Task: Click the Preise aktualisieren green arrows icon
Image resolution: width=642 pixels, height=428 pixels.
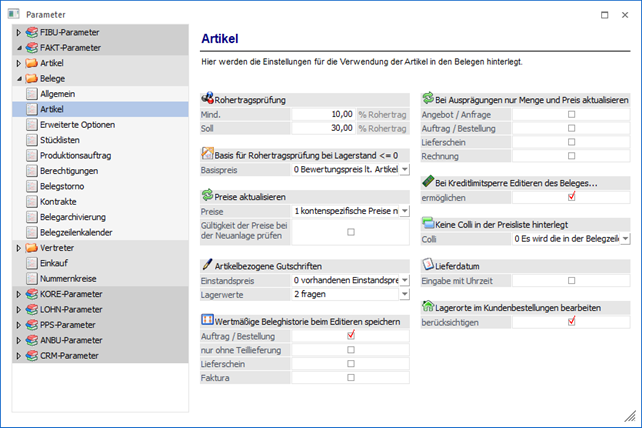Action: pyautogui.click(x=208, y=196)
